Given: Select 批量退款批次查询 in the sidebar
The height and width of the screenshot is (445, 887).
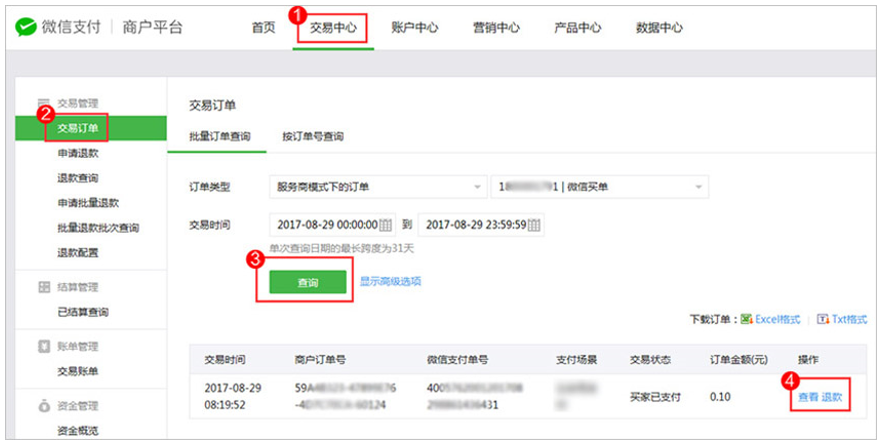Looking at the screenshot, I should pos(98,228).
